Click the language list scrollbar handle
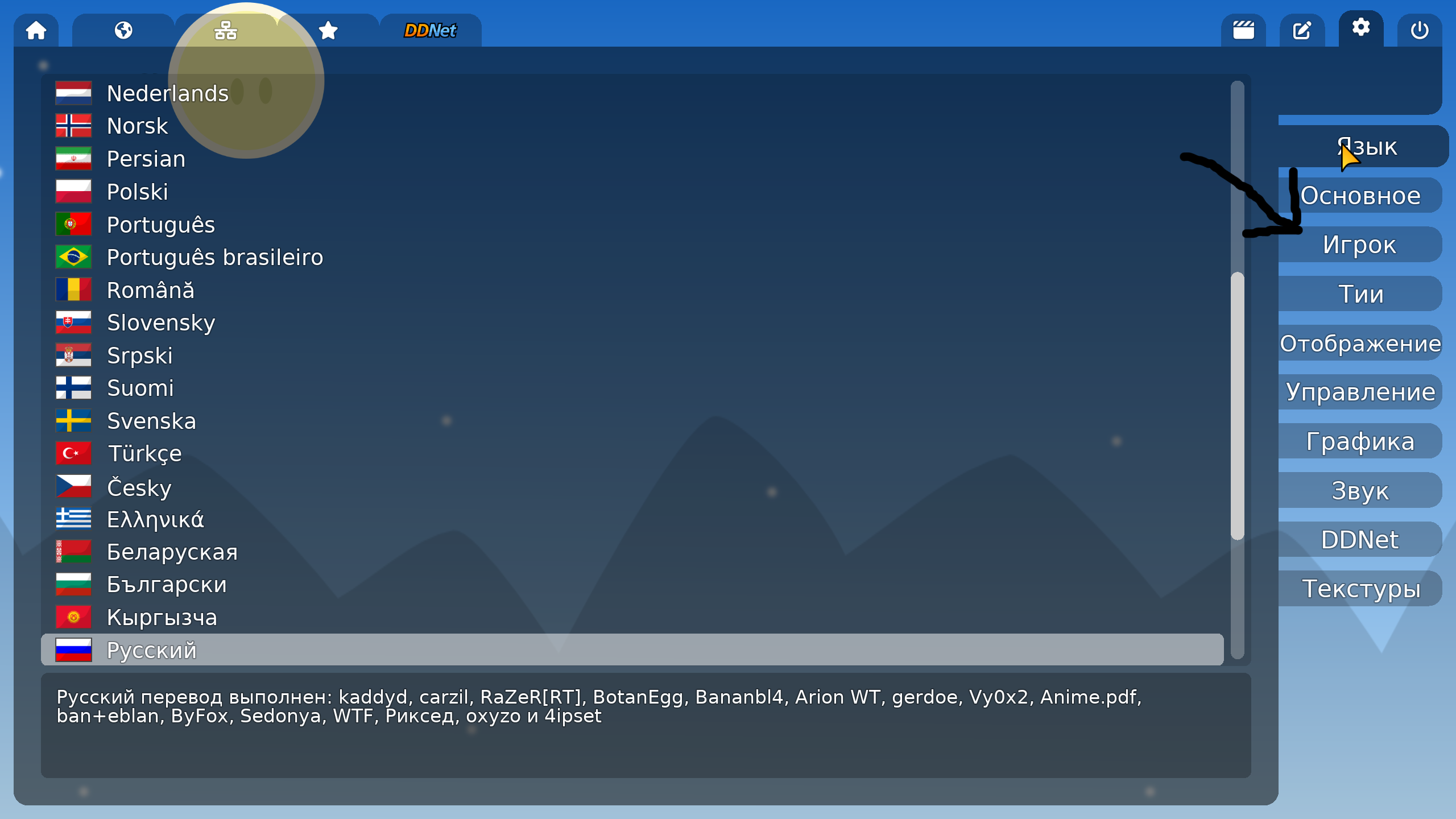1456x819 pixels. click(1237, 405)
